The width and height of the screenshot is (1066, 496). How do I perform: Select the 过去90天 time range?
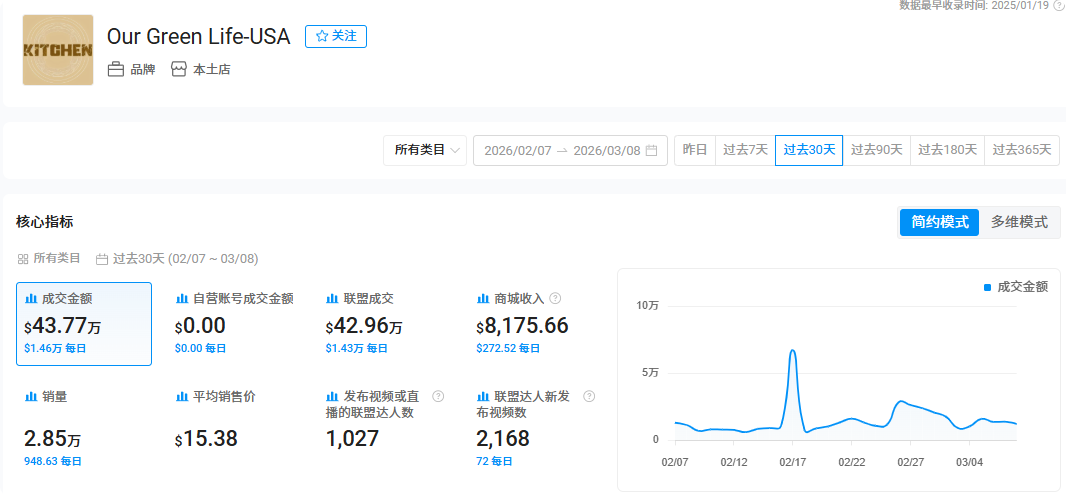coord(876,150)
